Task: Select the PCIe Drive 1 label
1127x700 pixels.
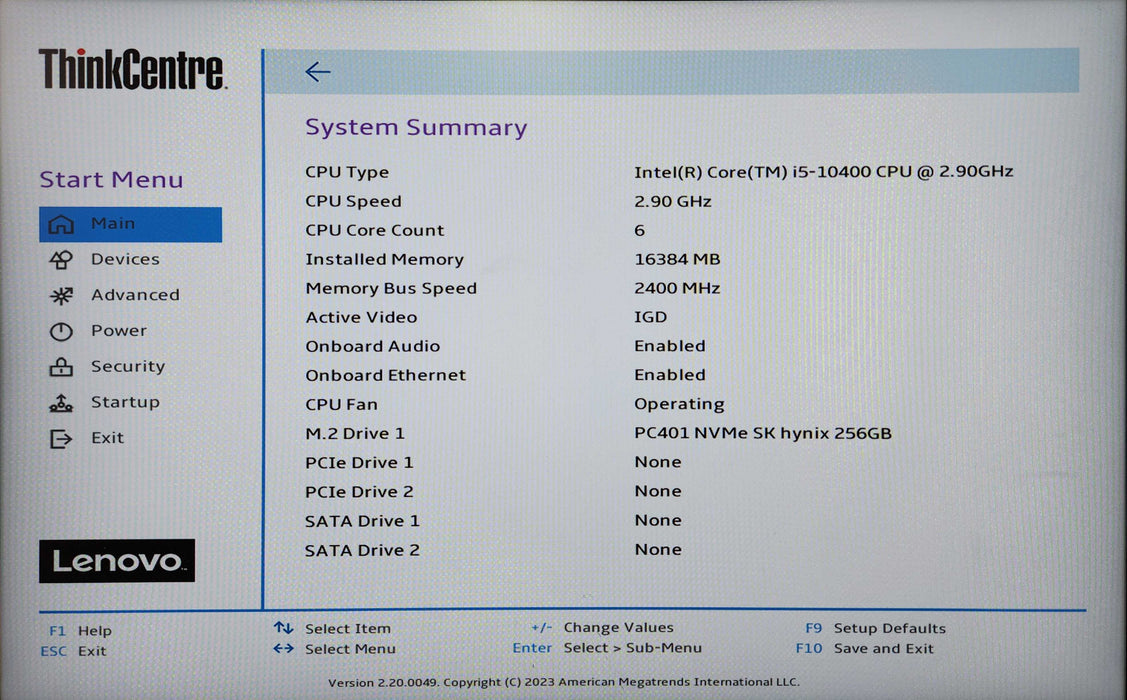Action: coord(359,463)
